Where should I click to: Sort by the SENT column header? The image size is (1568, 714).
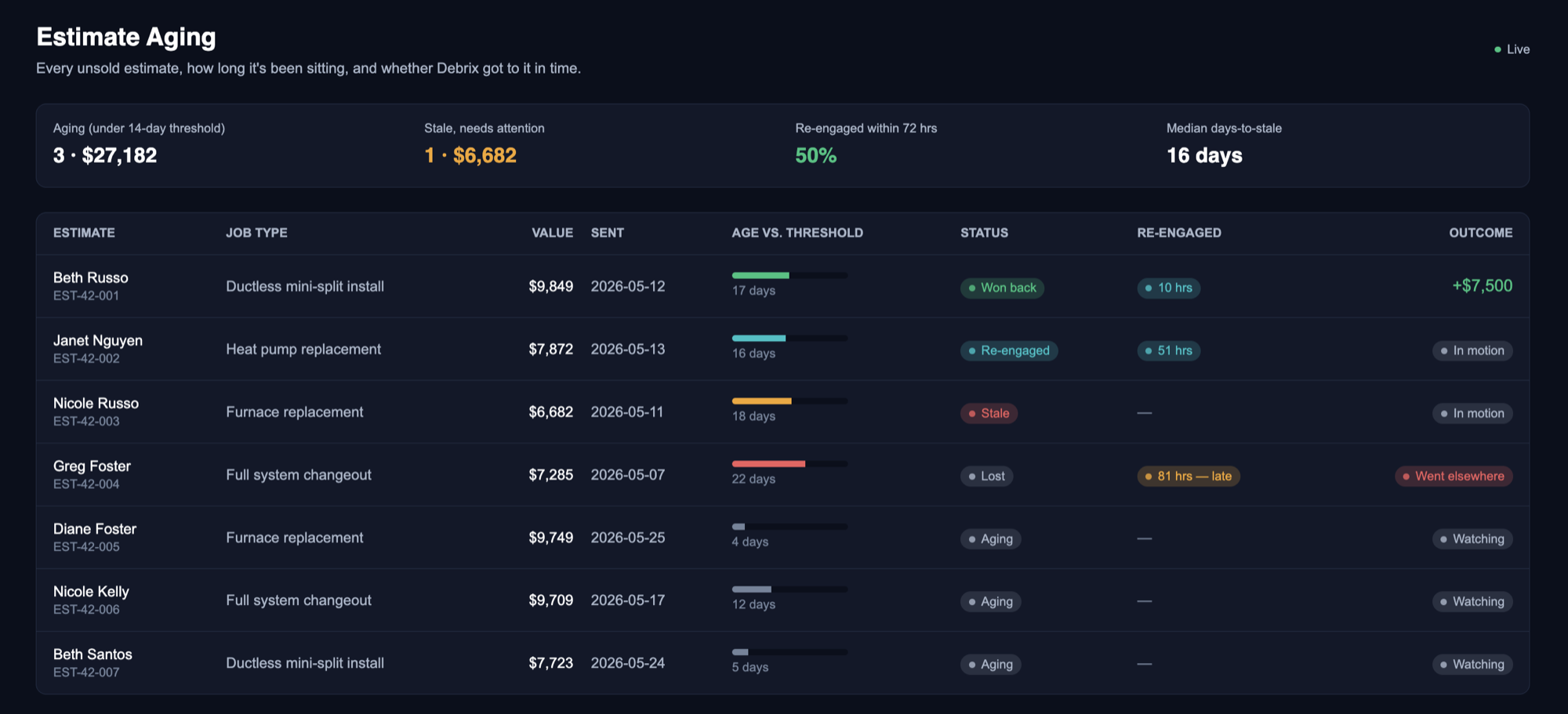click(608, 233)
